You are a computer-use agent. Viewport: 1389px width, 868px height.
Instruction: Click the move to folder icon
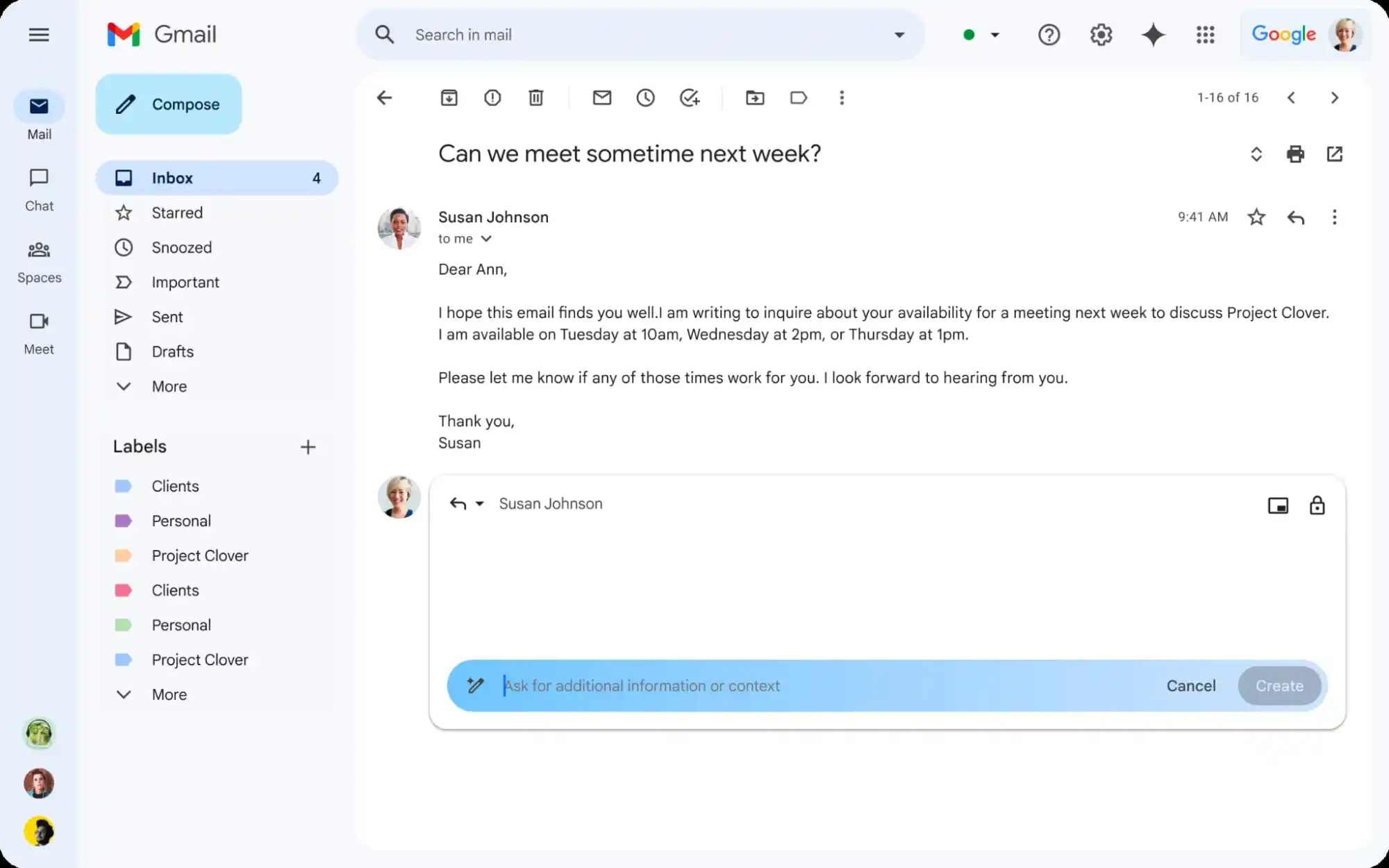(x=755, y=97)
